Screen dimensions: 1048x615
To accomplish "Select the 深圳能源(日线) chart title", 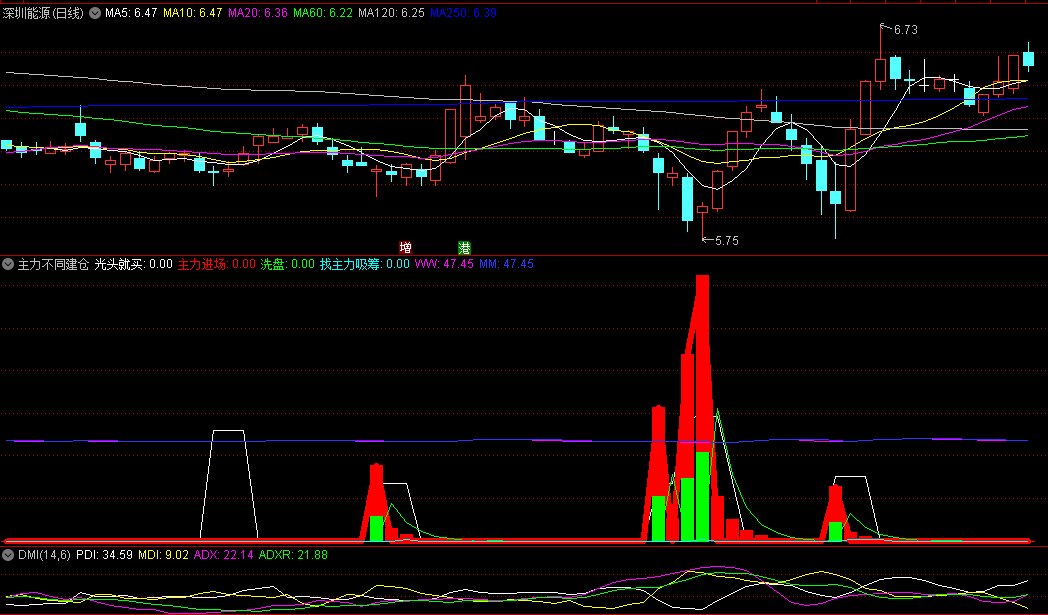I will tap(43, 13).
